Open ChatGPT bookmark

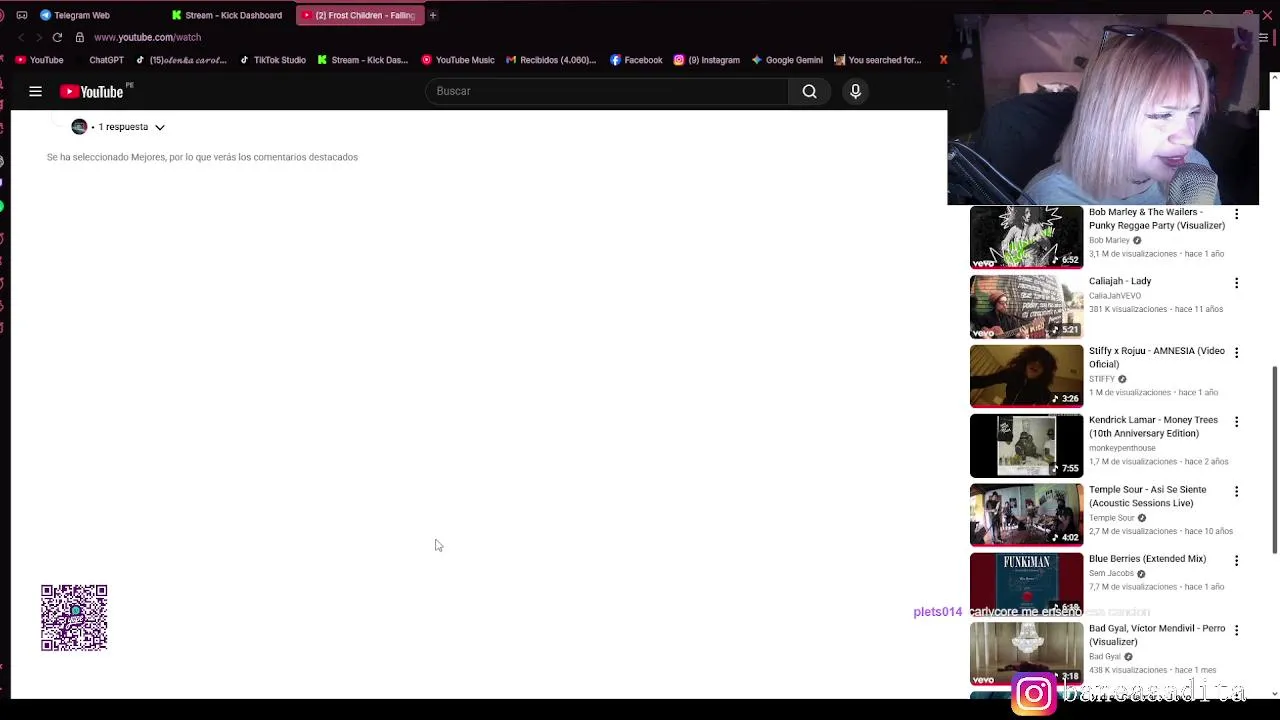pyautogui.click(x=106, y=60)
